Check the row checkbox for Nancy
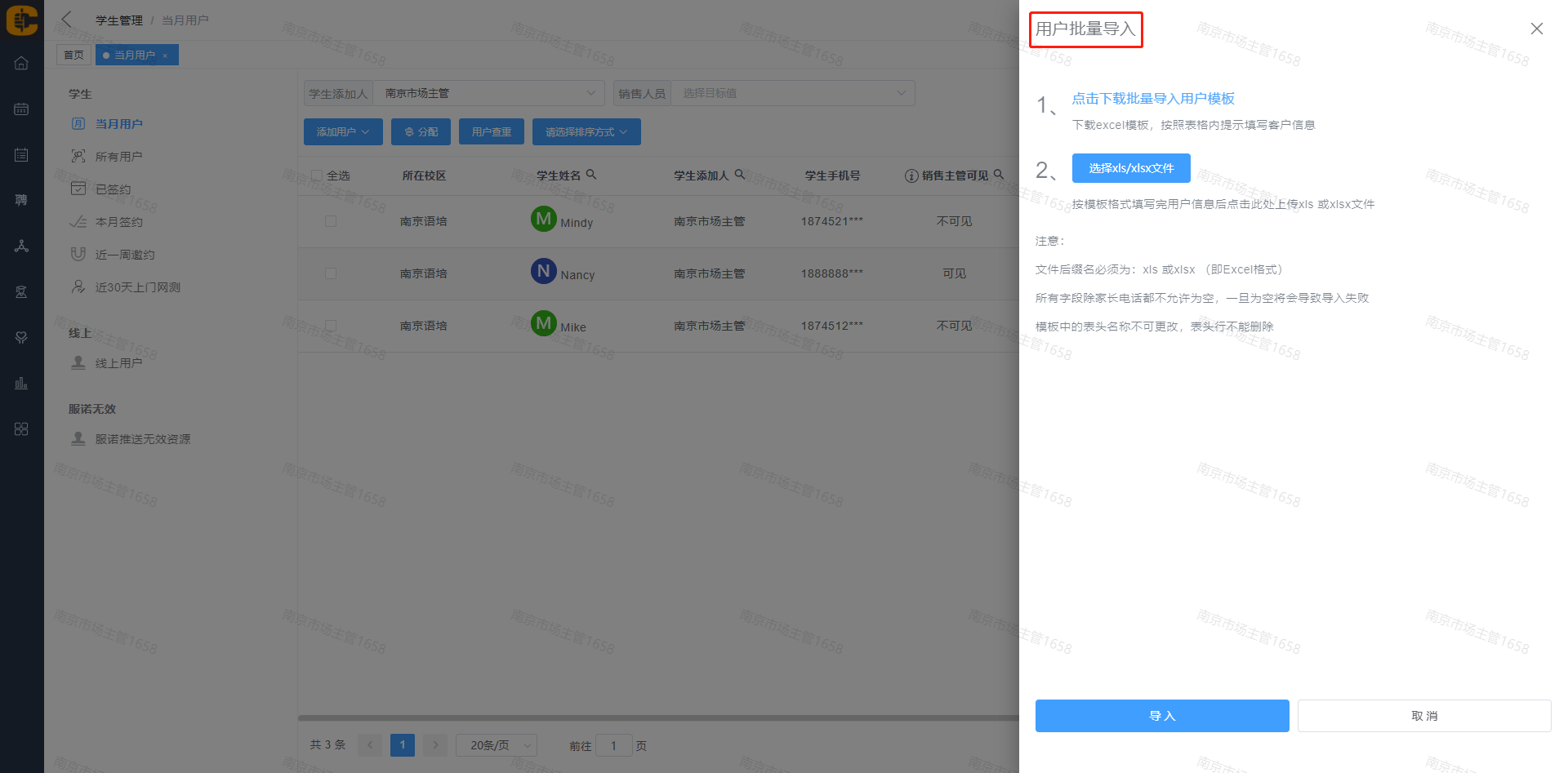This screenshot has height=773, width=1568. (x=331, y=273)
